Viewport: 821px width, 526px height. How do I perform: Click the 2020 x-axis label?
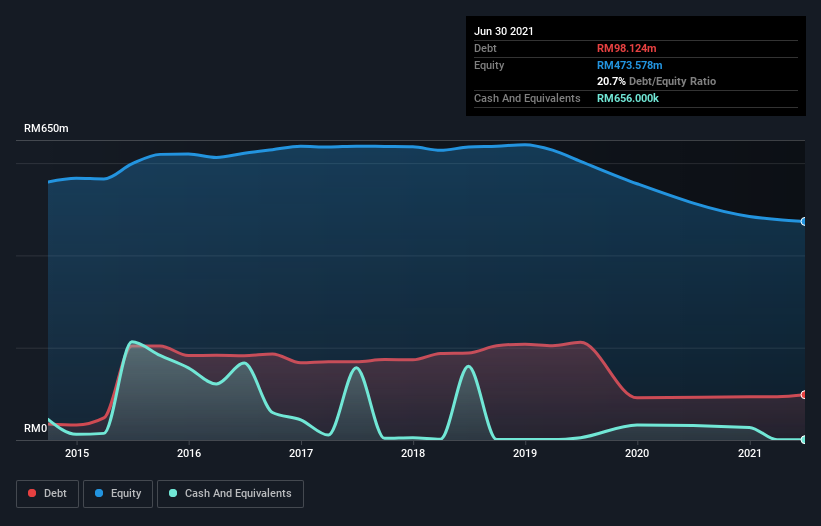click(637, 453)
